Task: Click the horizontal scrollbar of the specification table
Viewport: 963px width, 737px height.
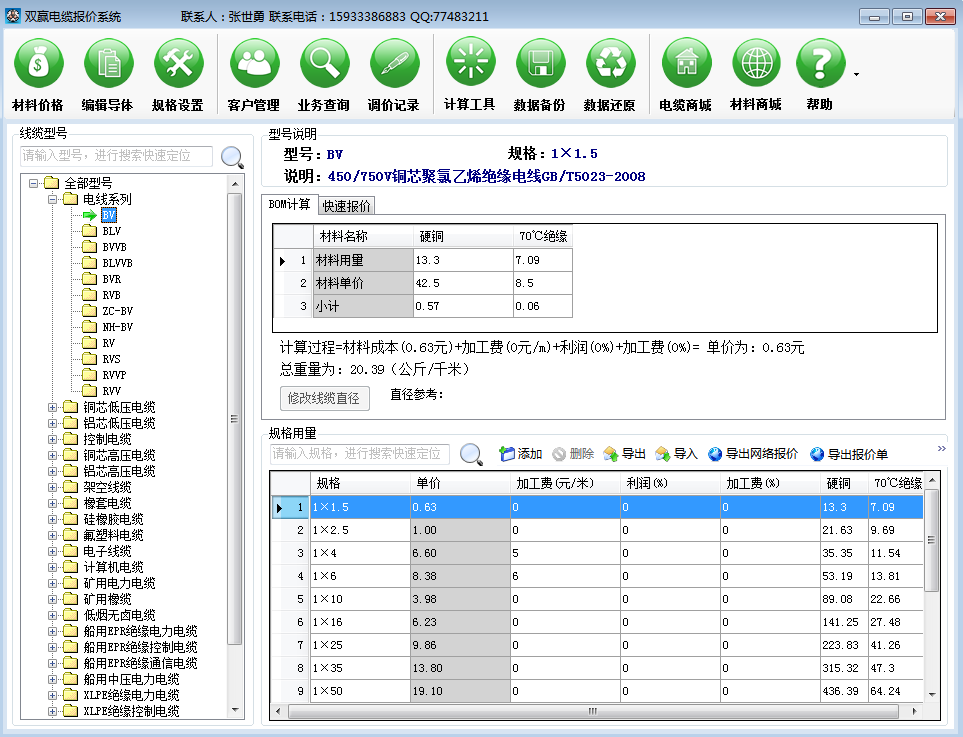Action: click(x=590, y=711)
